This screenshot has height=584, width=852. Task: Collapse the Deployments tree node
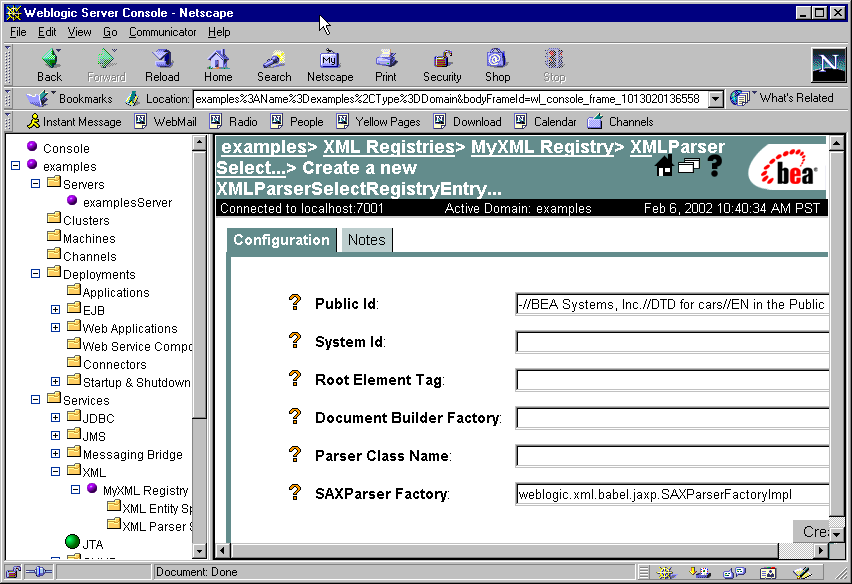coord(35,273)
